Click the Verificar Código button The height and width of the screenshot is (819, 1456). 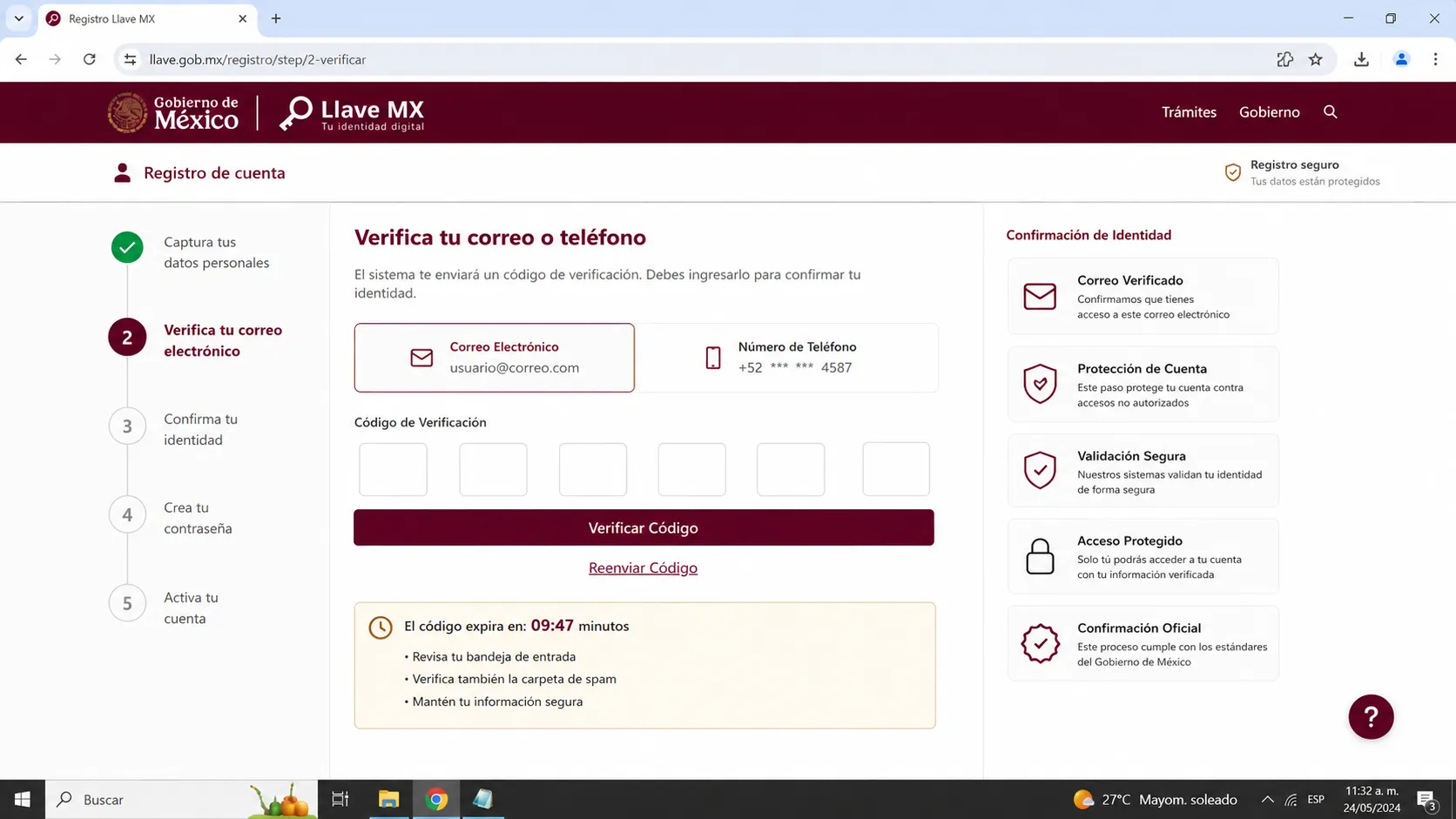(644, 527)
